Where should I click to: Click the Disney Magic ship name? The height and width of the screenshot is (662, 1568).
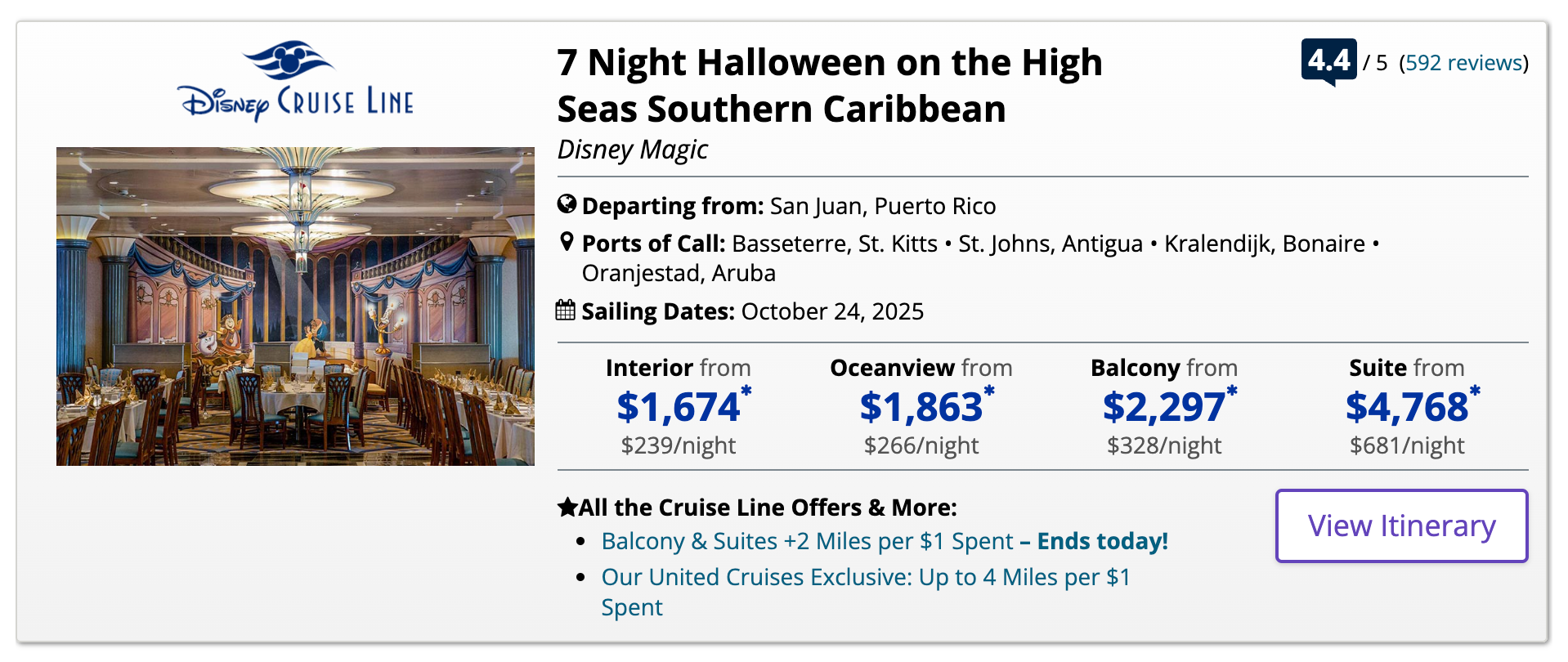[632, 150]
